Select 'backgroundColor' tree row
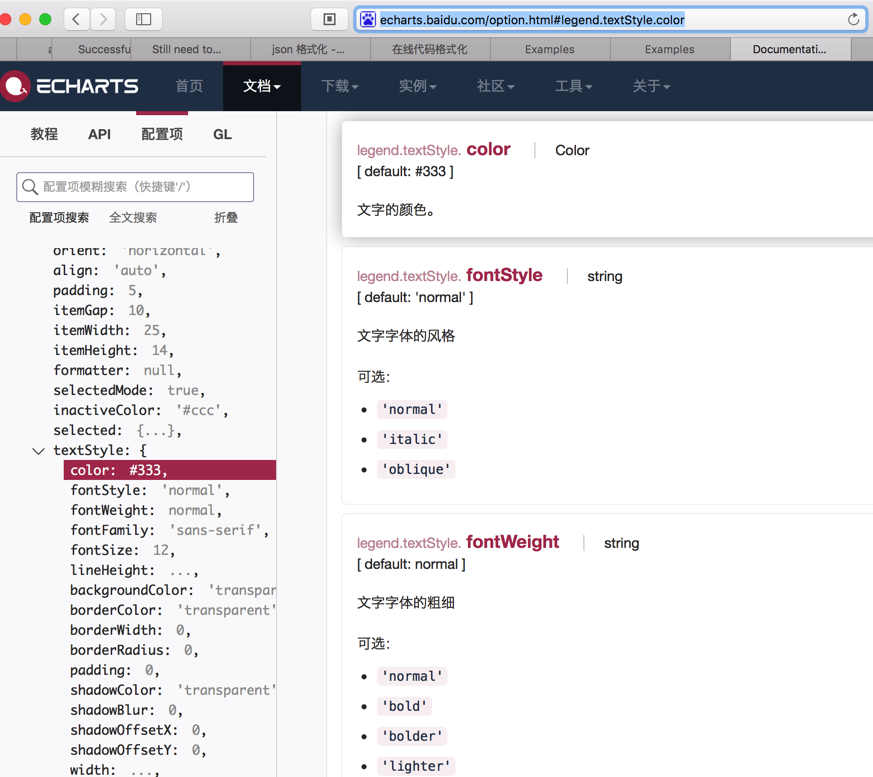Viewport: 873px width, 777px height. coord(173,591)
